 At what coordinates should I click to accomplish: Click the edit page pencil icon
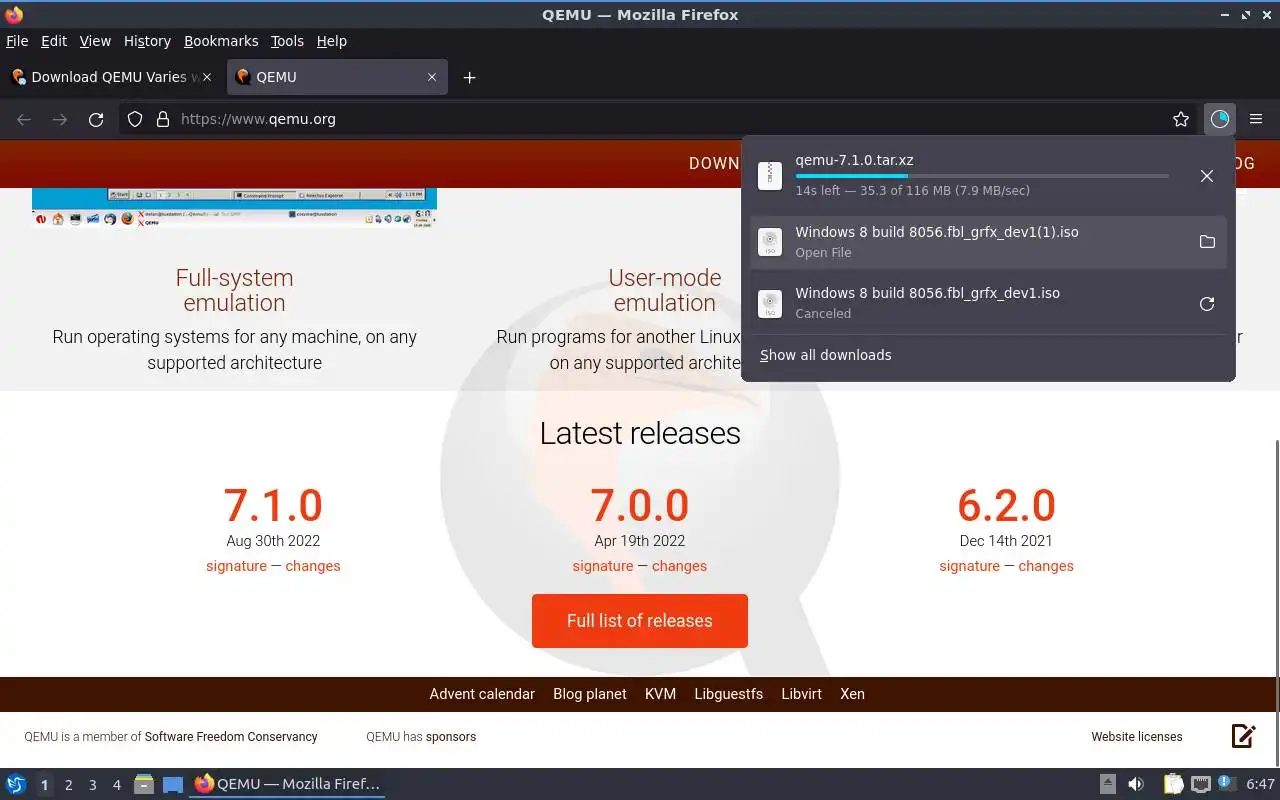(1243, 736)
